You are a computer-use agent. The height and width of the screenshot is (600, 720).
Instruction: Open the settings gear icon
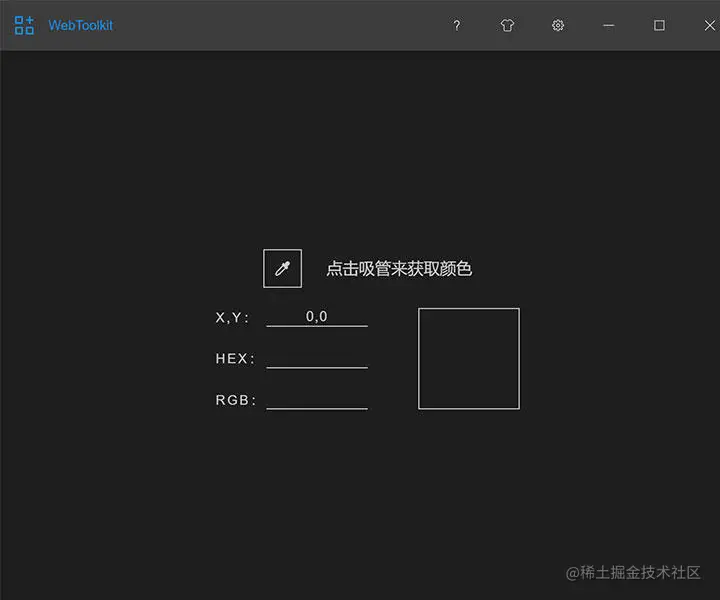coord(557,25)
